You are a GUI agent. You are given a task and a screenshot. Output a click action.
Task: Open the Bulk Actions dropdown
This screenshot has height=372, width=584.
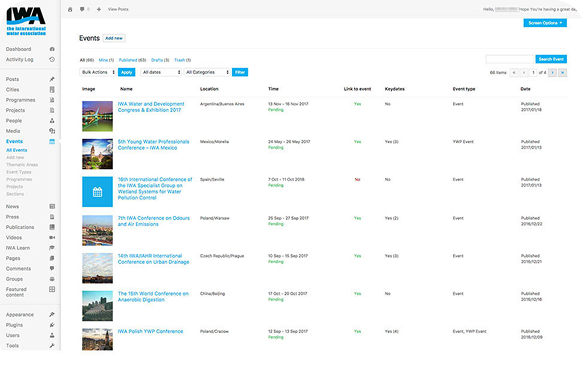coord(98,72)
